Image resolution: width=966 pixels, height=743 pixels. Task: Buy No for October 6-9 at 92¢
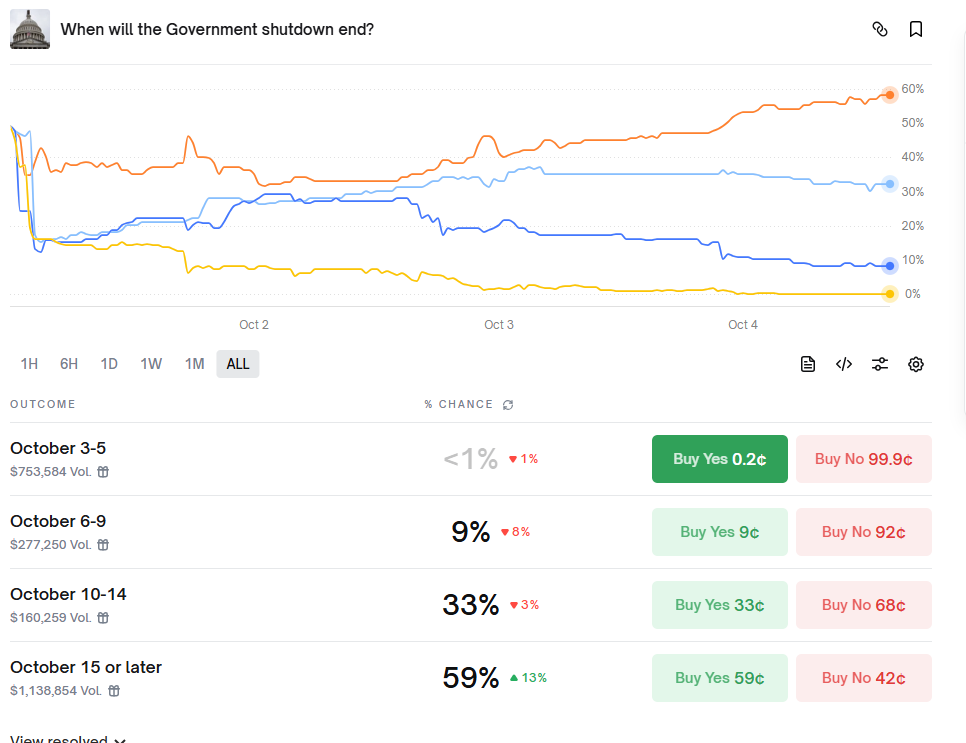[x=864, y=532]
